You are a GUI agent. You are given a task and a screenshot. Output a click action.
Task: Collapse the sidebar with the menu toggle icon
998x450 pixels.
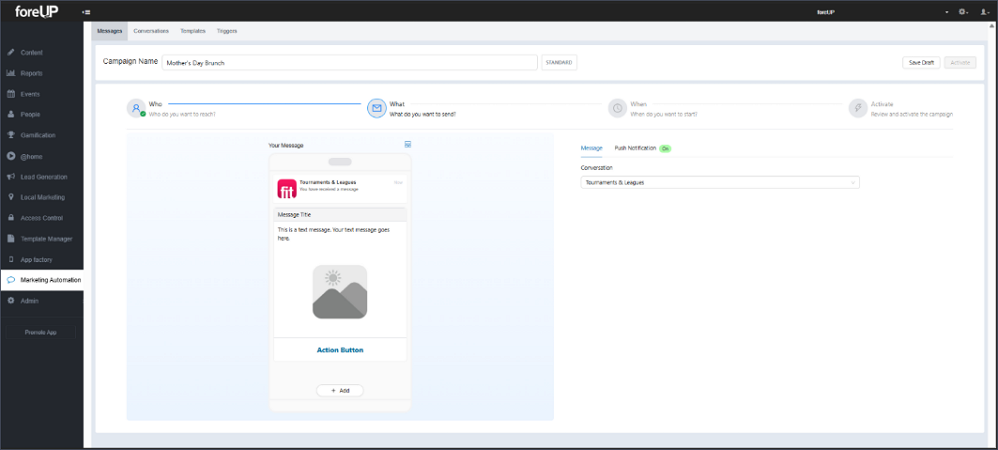tap(86, 12)
